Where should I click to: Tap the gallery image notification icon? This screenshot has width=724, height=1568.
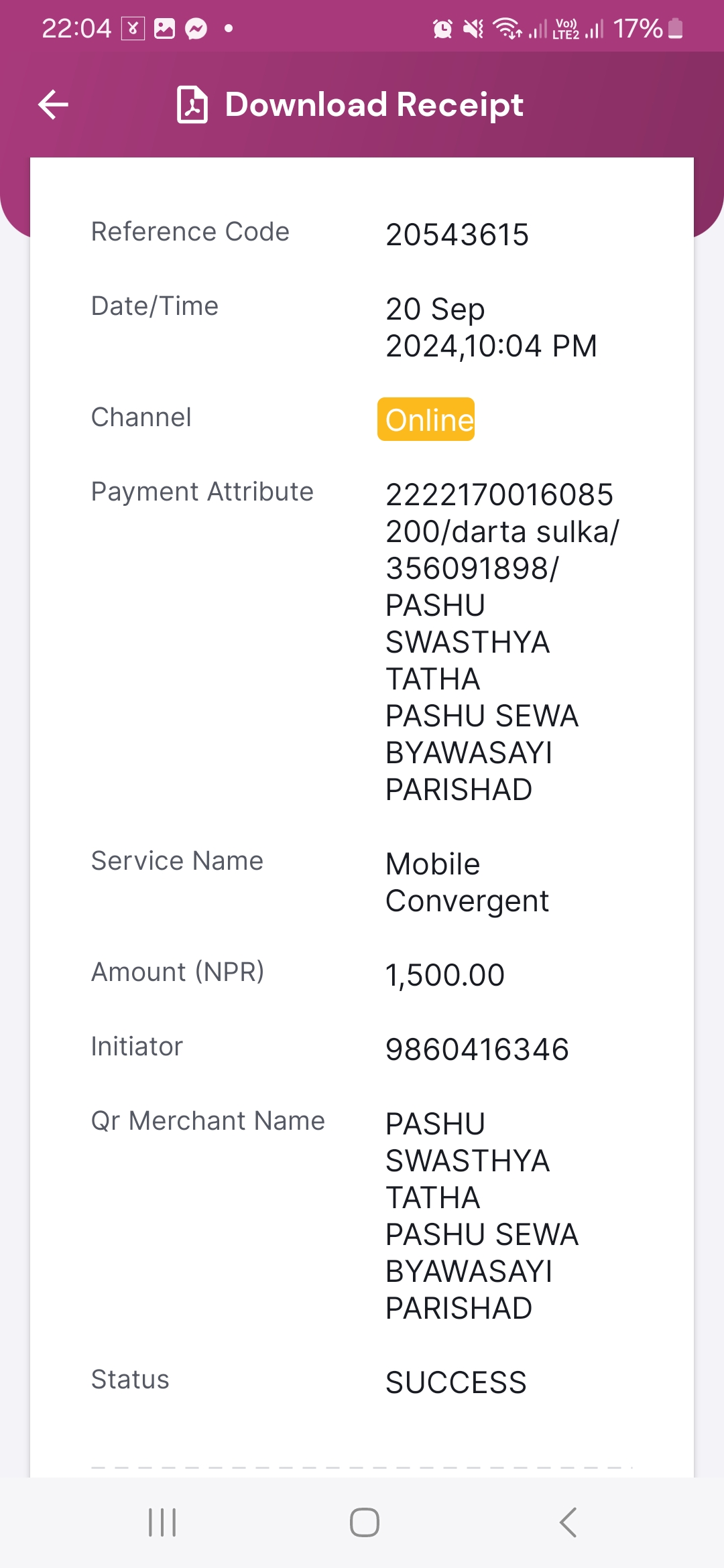point(164,29)
